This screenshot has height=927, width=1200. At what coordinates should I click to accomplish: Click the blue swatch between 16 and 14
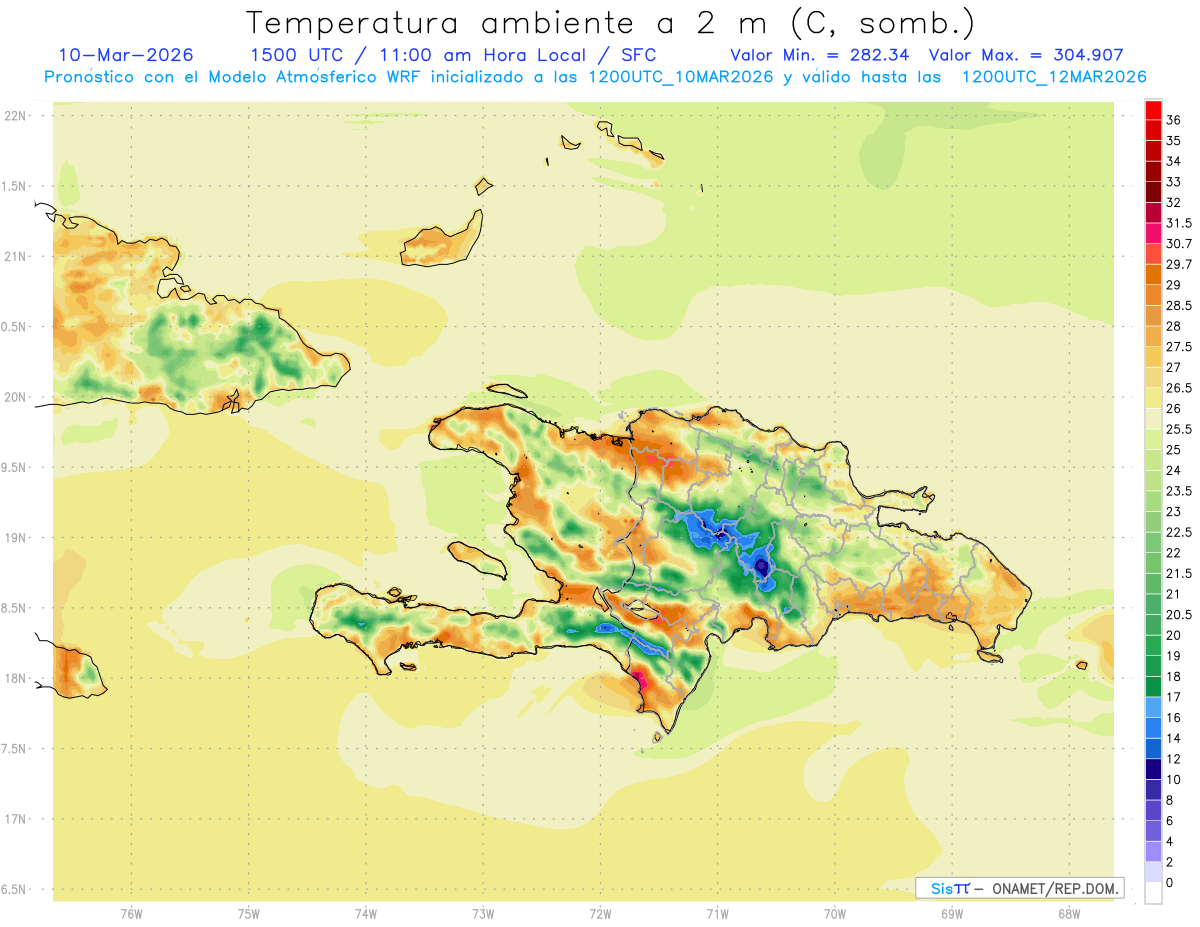pyautogui.click(x=1153, y=727)
